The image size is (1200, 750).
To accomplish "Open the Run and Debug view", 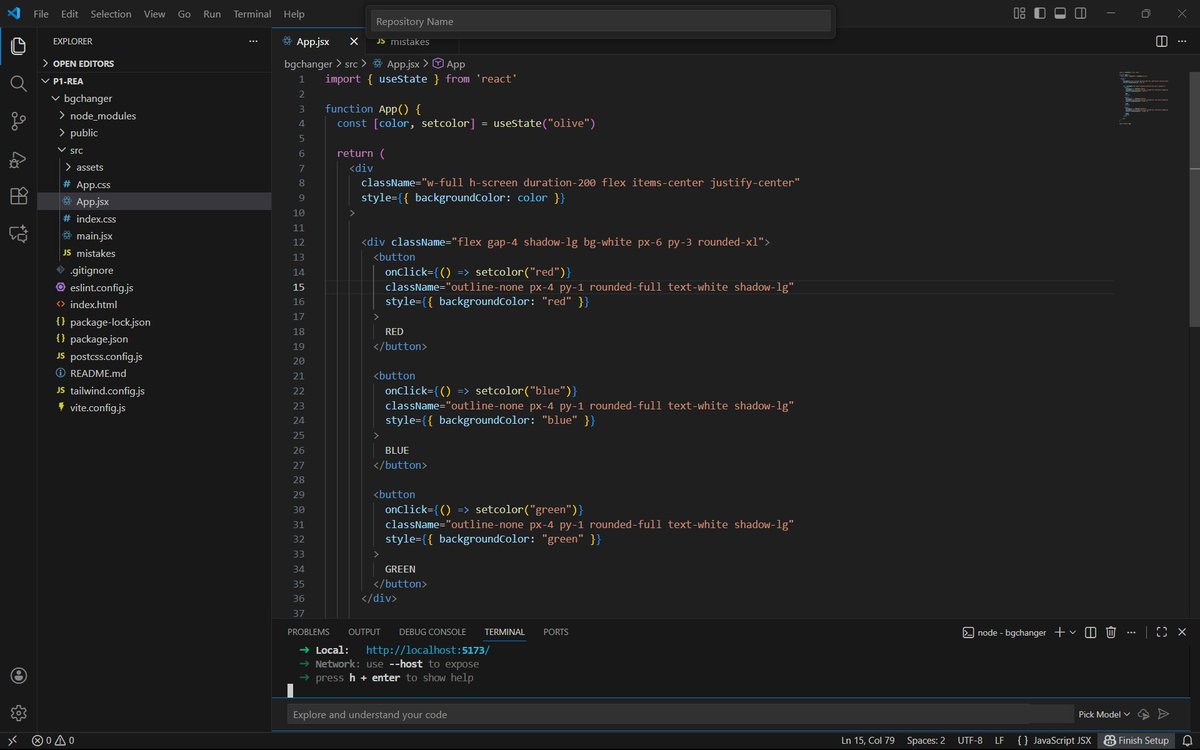I will pos(18,160).
